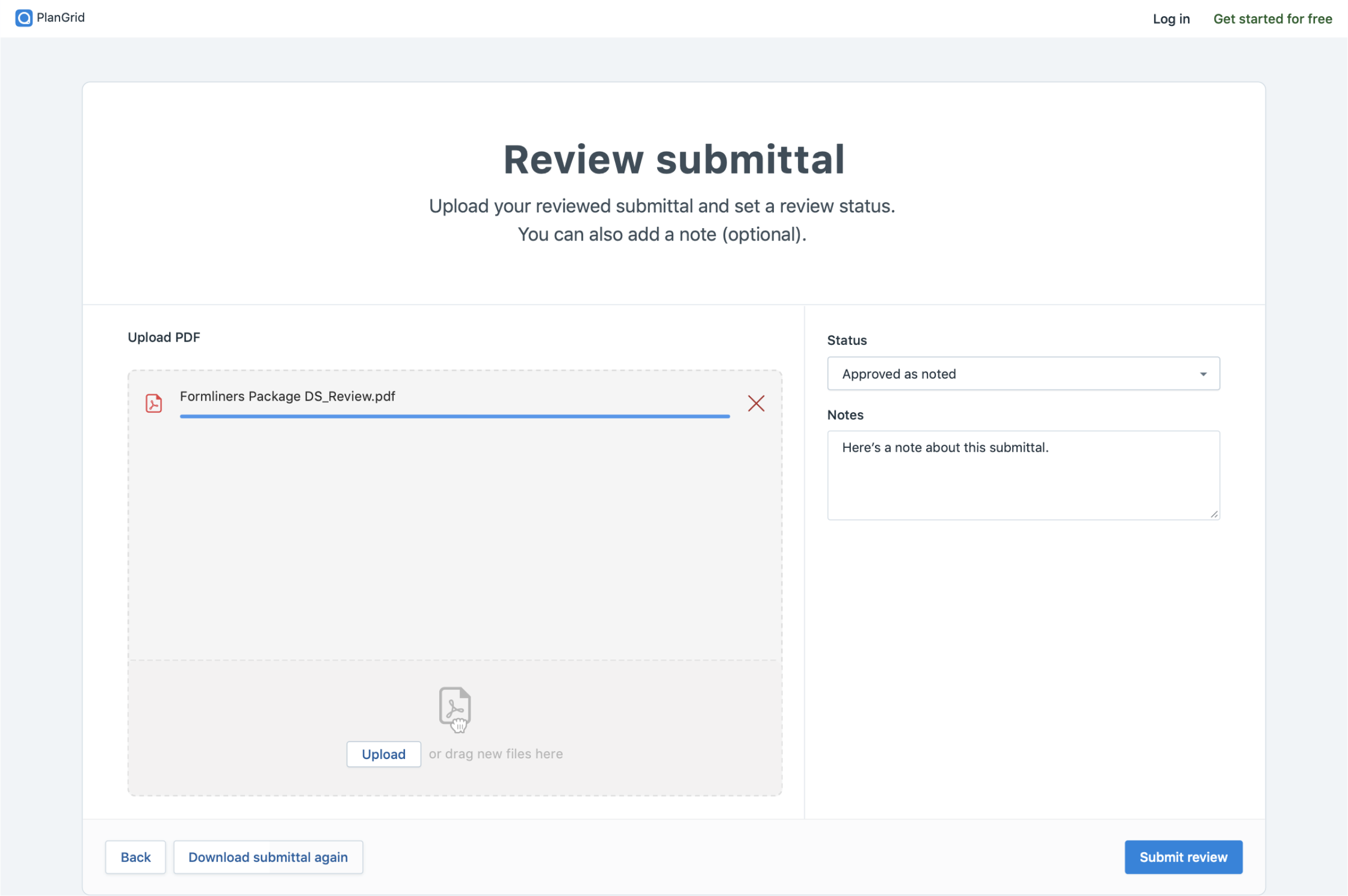Click the Submit review button
The height and width of the screenshot is (896, 1348).
(1183, 857)
